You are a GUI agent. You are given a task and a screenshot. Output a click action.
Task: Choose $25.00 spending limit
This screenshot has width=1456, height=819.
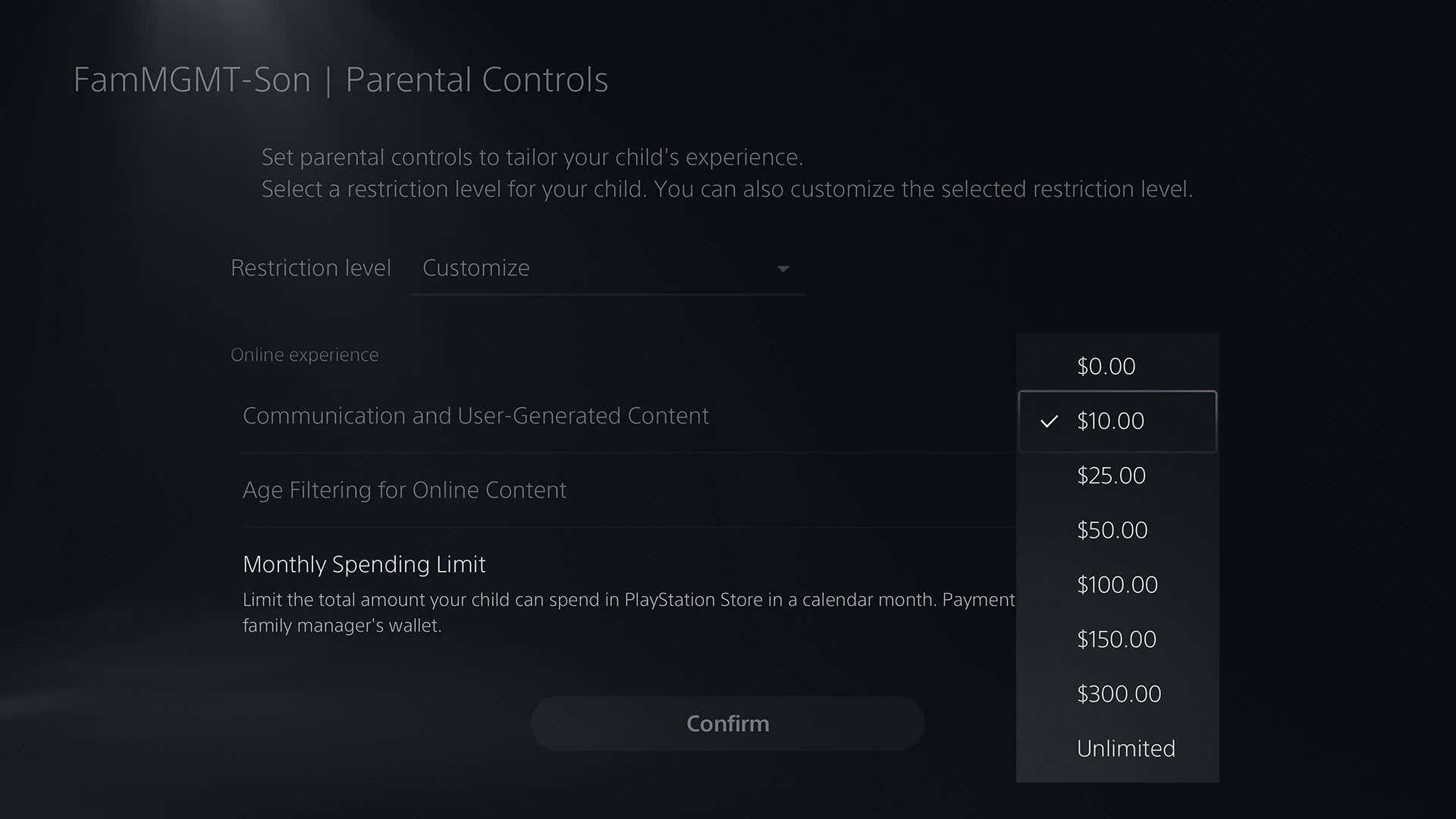pos(1112,475)
